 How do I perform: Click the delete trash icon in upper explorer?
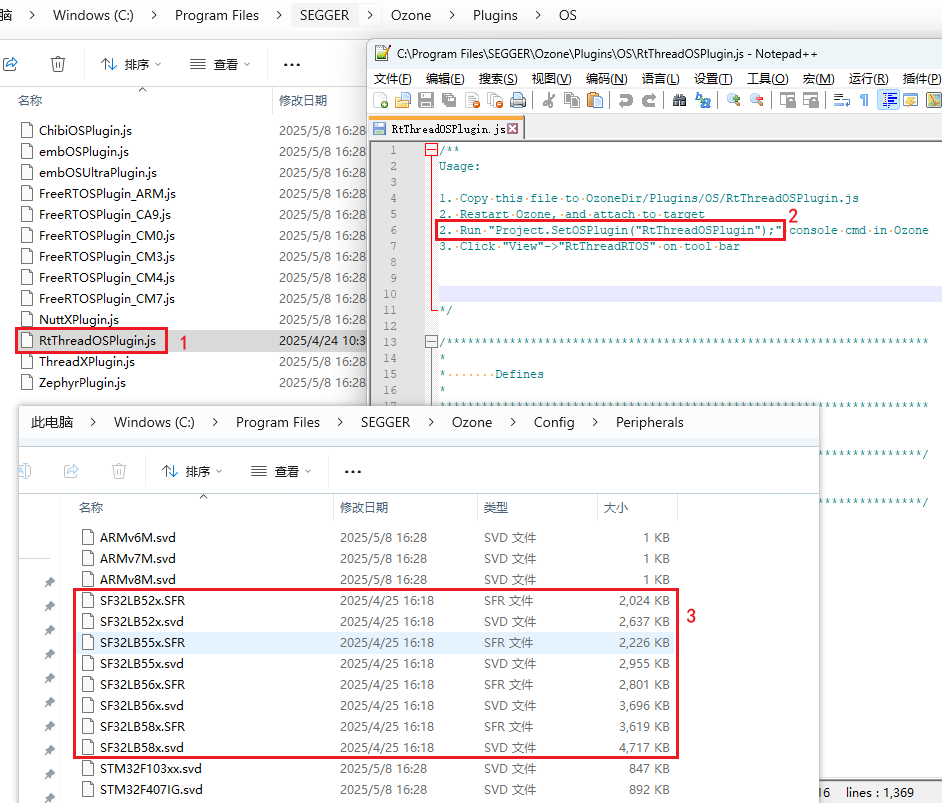tap(58, 64)
